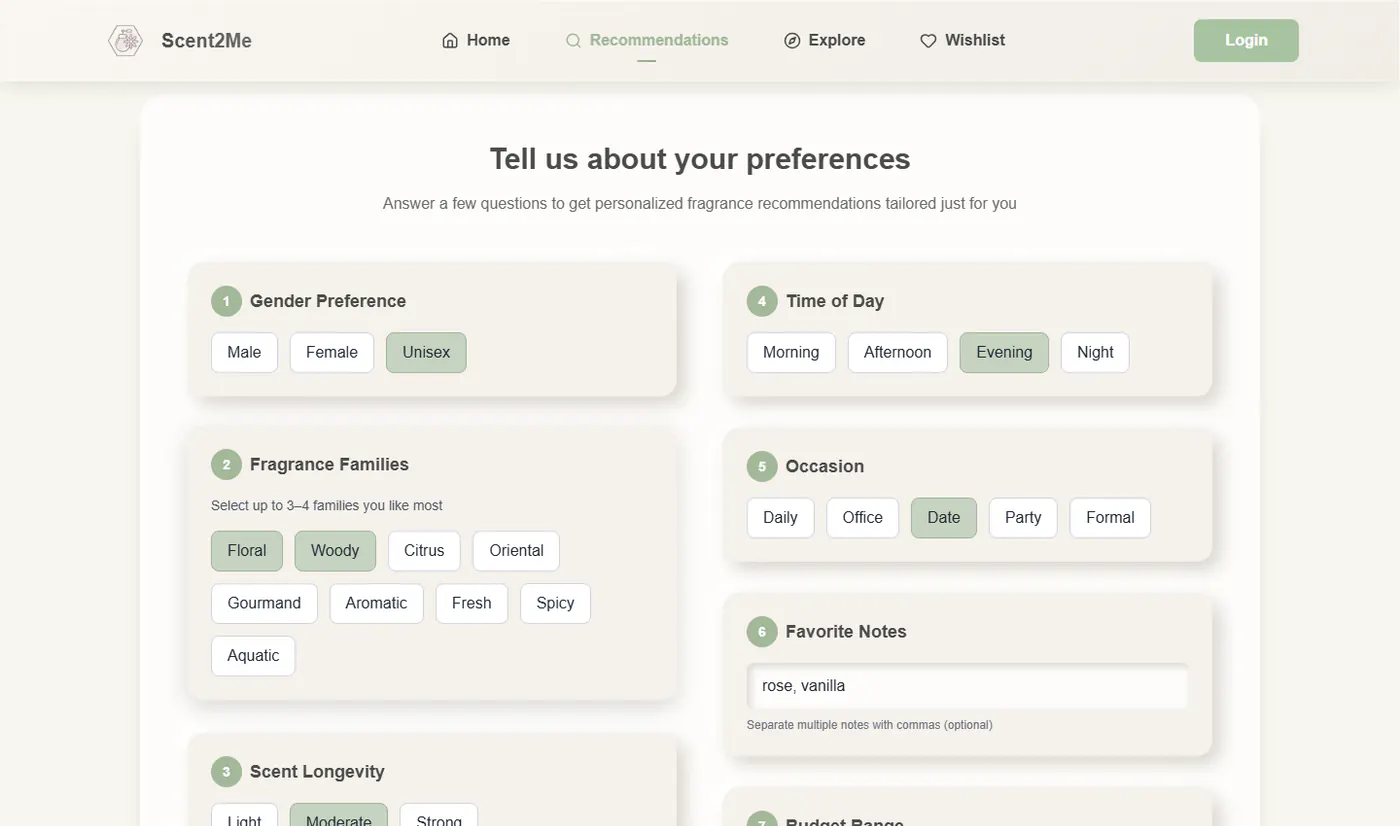Select the Daily occasion
The image size is (1400, 826).
(780, 518)
